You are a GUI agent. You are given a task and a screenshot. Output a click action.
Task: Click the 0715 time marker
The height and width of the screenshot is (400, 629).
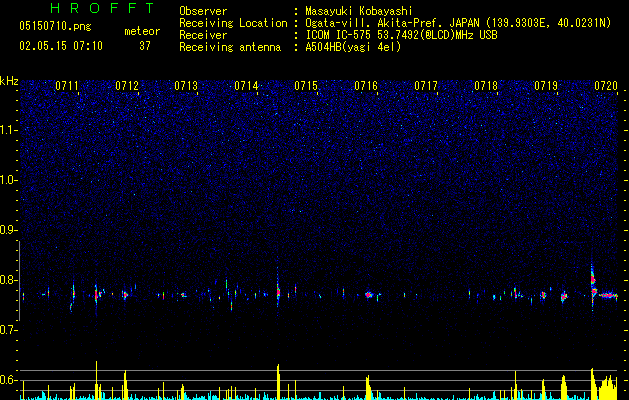306,86
